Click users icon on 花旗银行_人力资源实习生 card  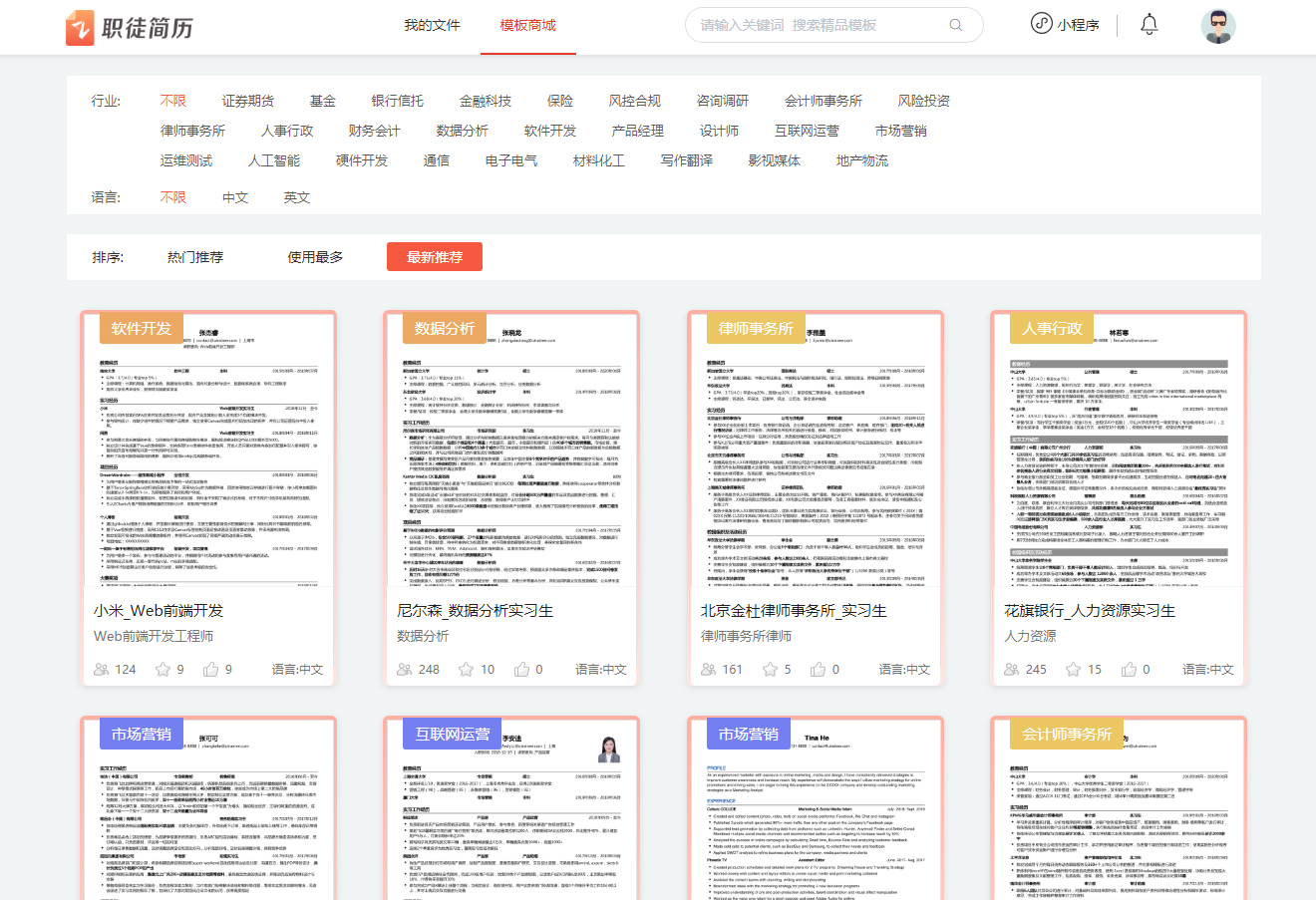tap(1011, 669)
